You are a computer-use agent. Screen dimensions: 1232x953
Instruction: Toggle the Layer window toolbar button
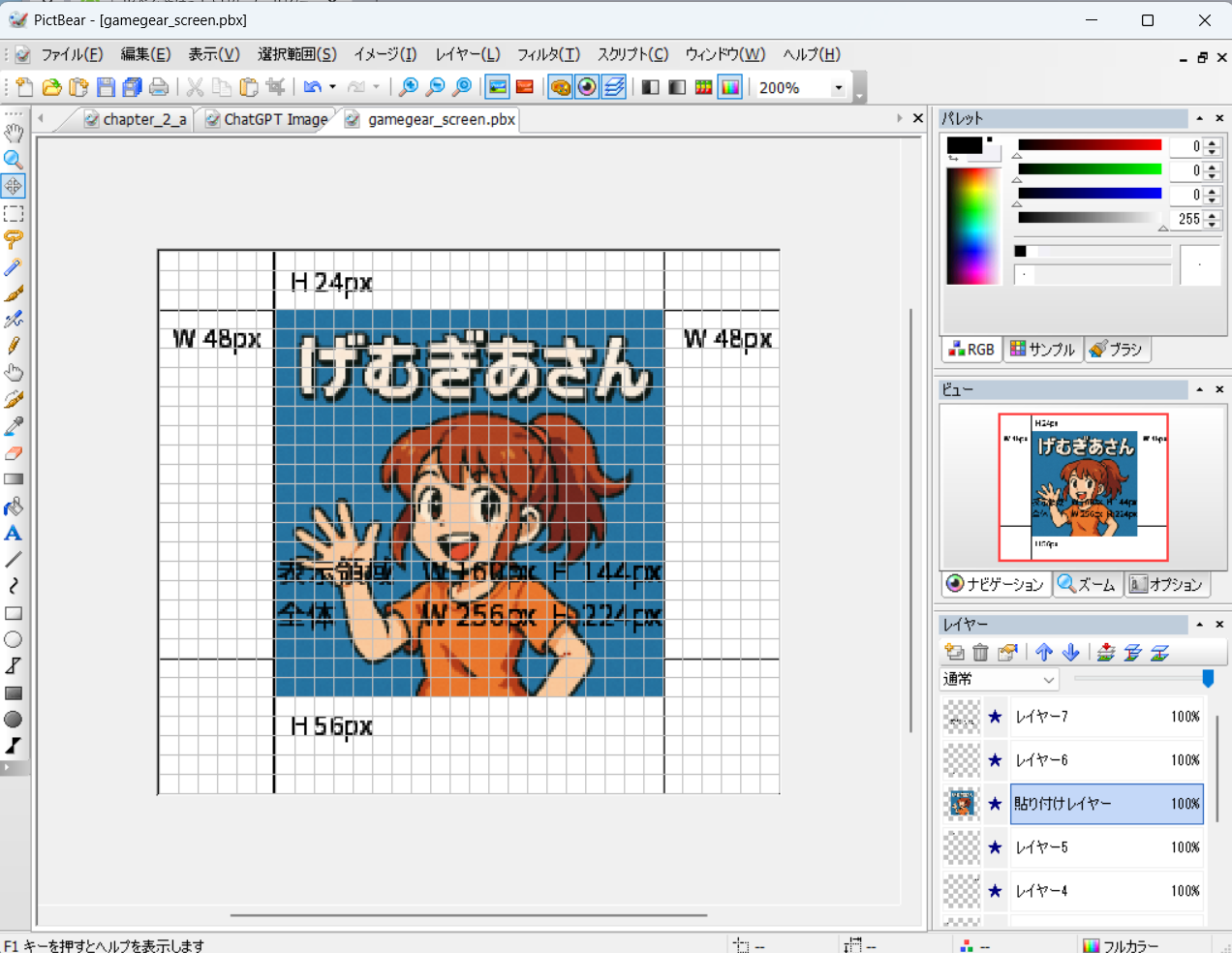click(614, 87)
